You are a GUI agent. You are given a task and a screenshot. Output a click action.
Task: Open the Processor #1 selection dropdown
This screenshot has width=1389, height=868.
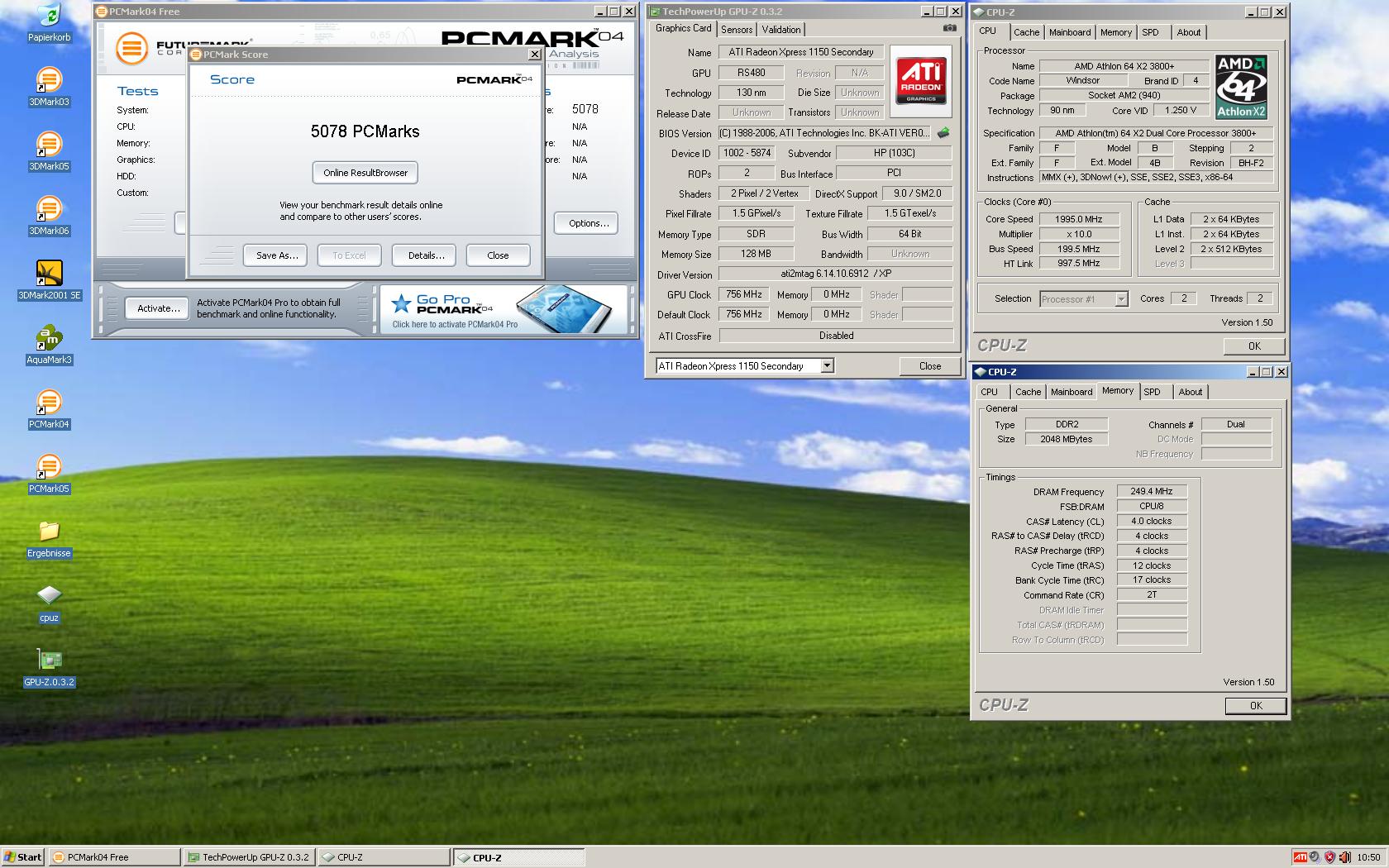click(x=1121, y=299)
